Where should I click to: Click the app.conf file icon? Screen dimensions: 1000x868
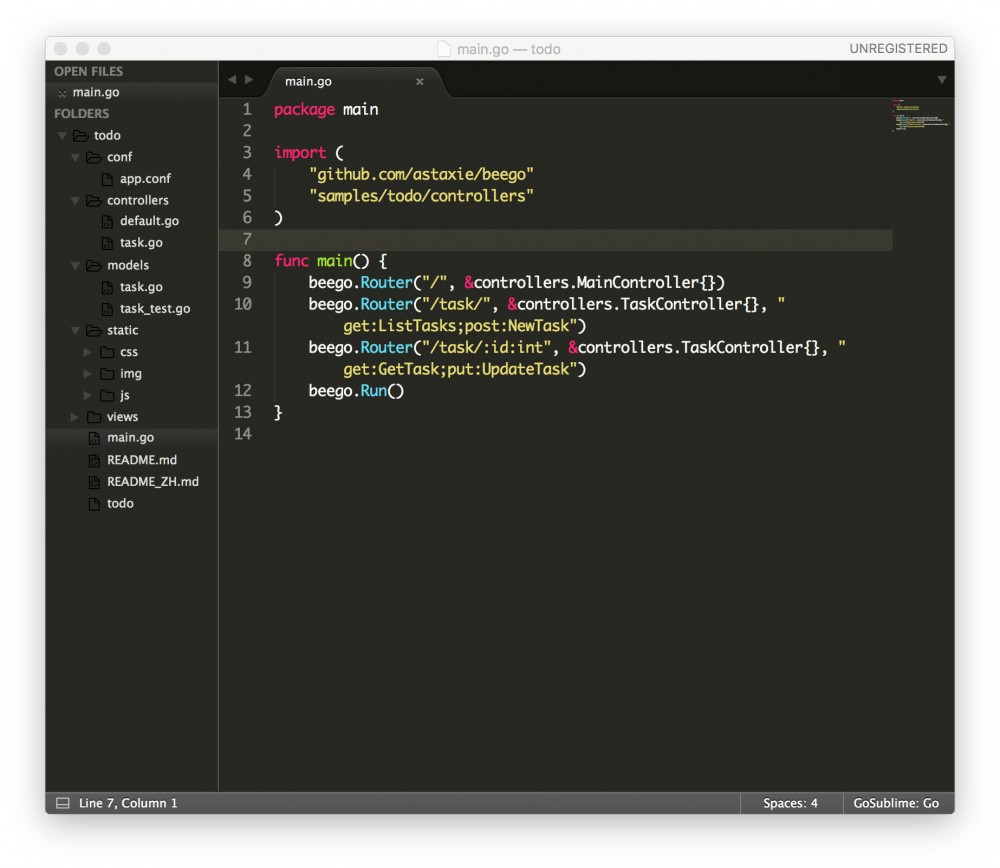(x=108, y=179)
